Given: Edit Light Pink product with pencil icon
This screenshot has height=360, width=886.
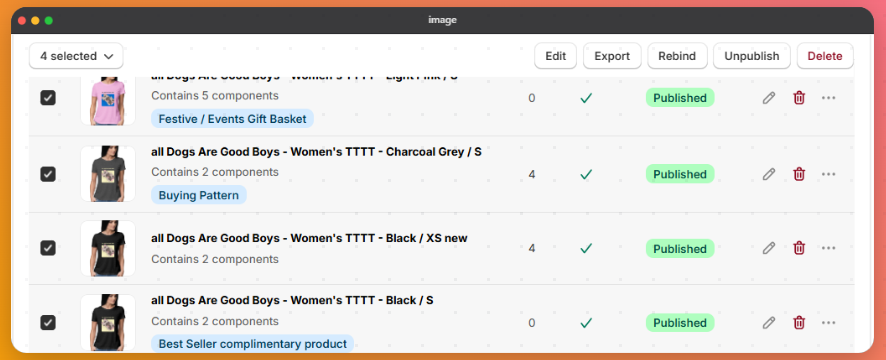Looking at the screenshot, I should (x=768, y=98).
